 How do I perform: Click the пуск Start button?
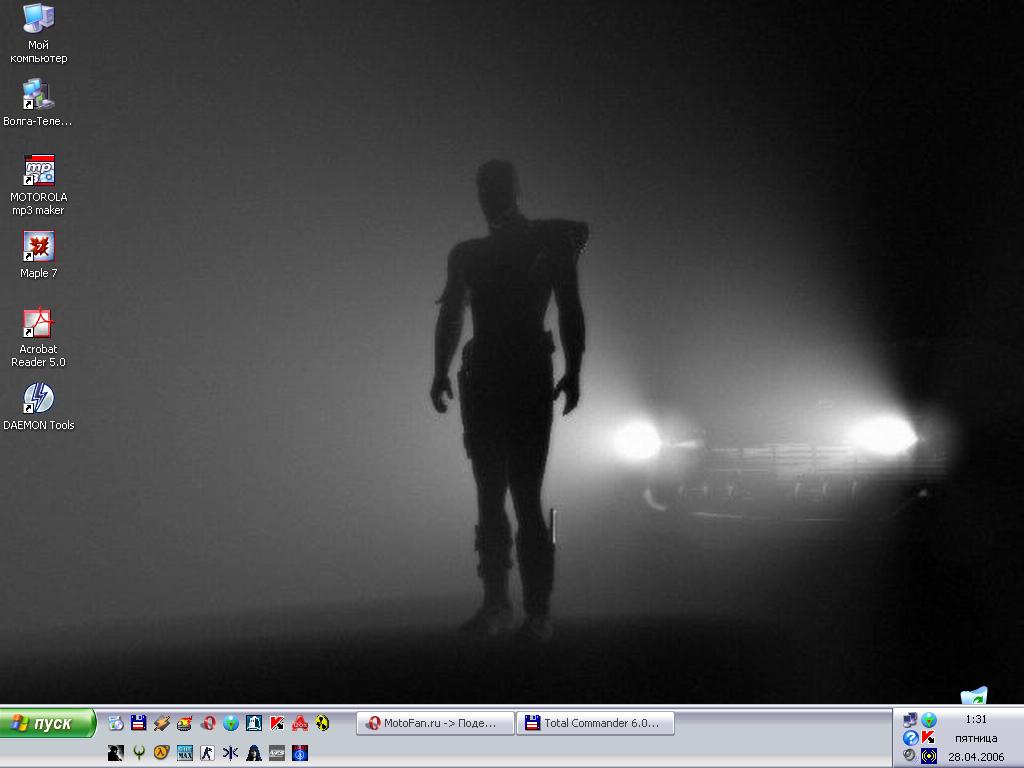point(48,723)
